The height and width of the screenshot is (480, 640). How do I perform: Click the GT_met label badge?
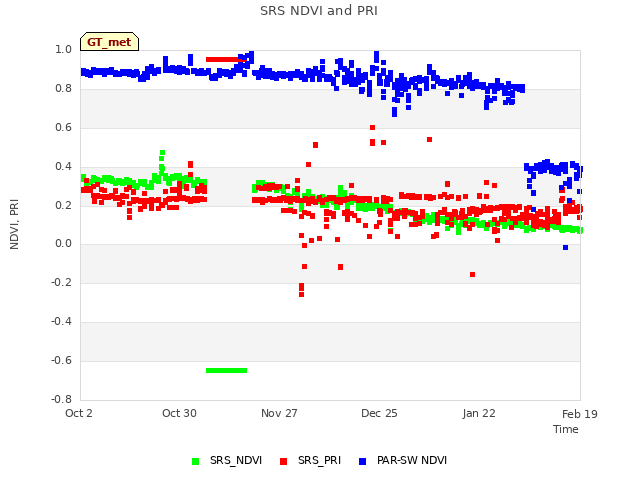tap(109, 42)
